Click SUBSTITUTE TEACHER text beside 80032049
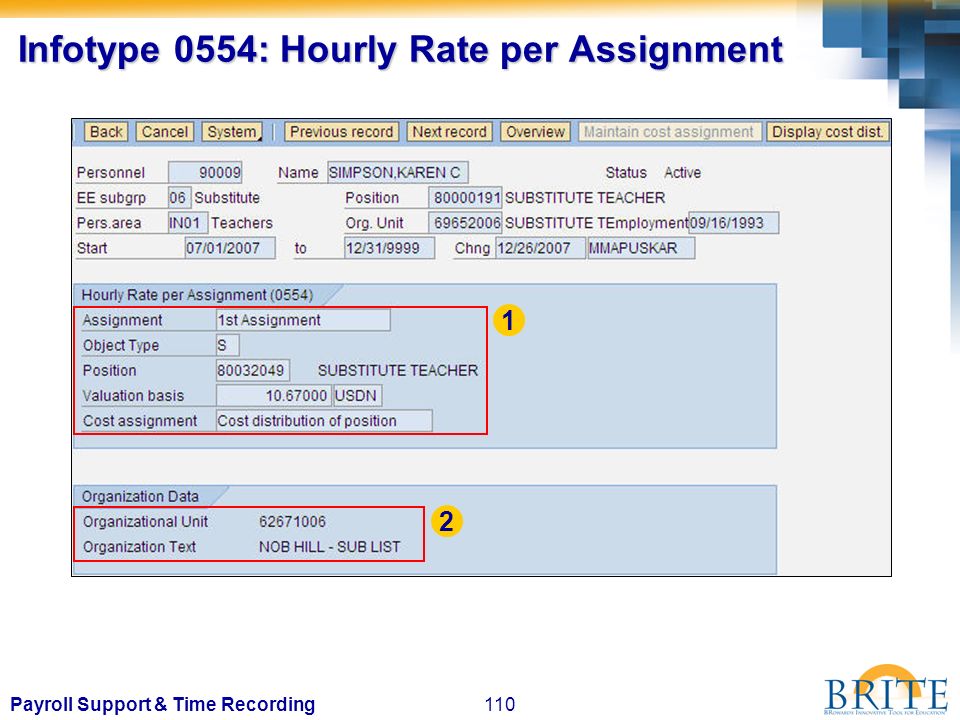This screenshot has height=720, width=960. click(398, 370)
